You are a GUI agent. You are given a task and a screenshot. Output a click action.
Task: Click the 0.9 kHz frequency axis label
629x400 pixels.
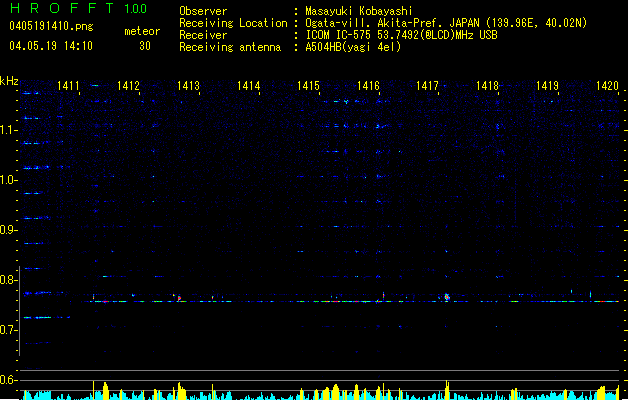tap(8, 230)
